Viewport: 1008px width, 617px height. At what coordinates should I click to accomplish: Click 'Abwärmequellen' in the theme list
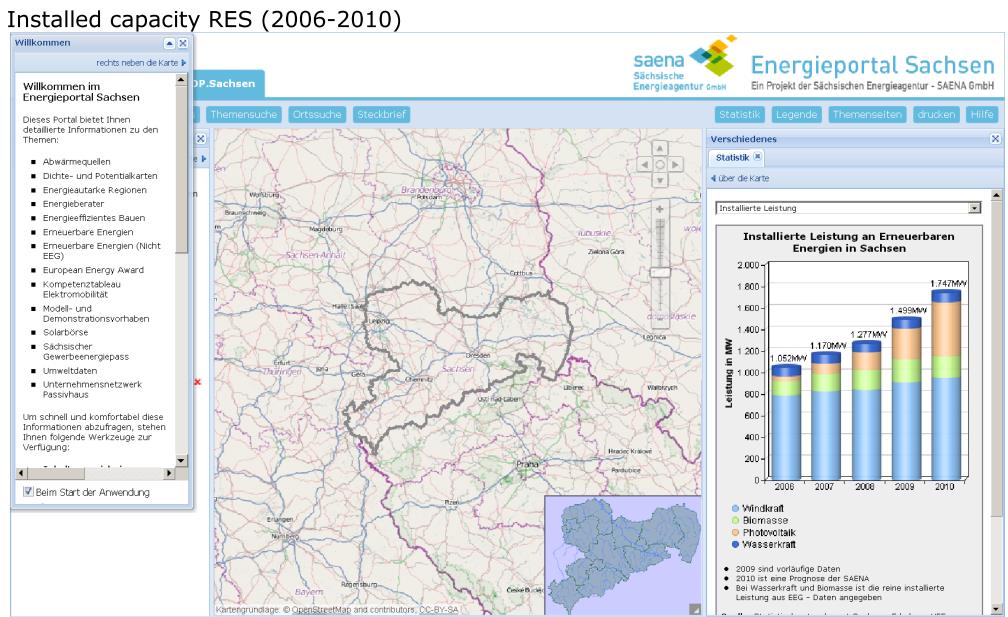(76, 162)
